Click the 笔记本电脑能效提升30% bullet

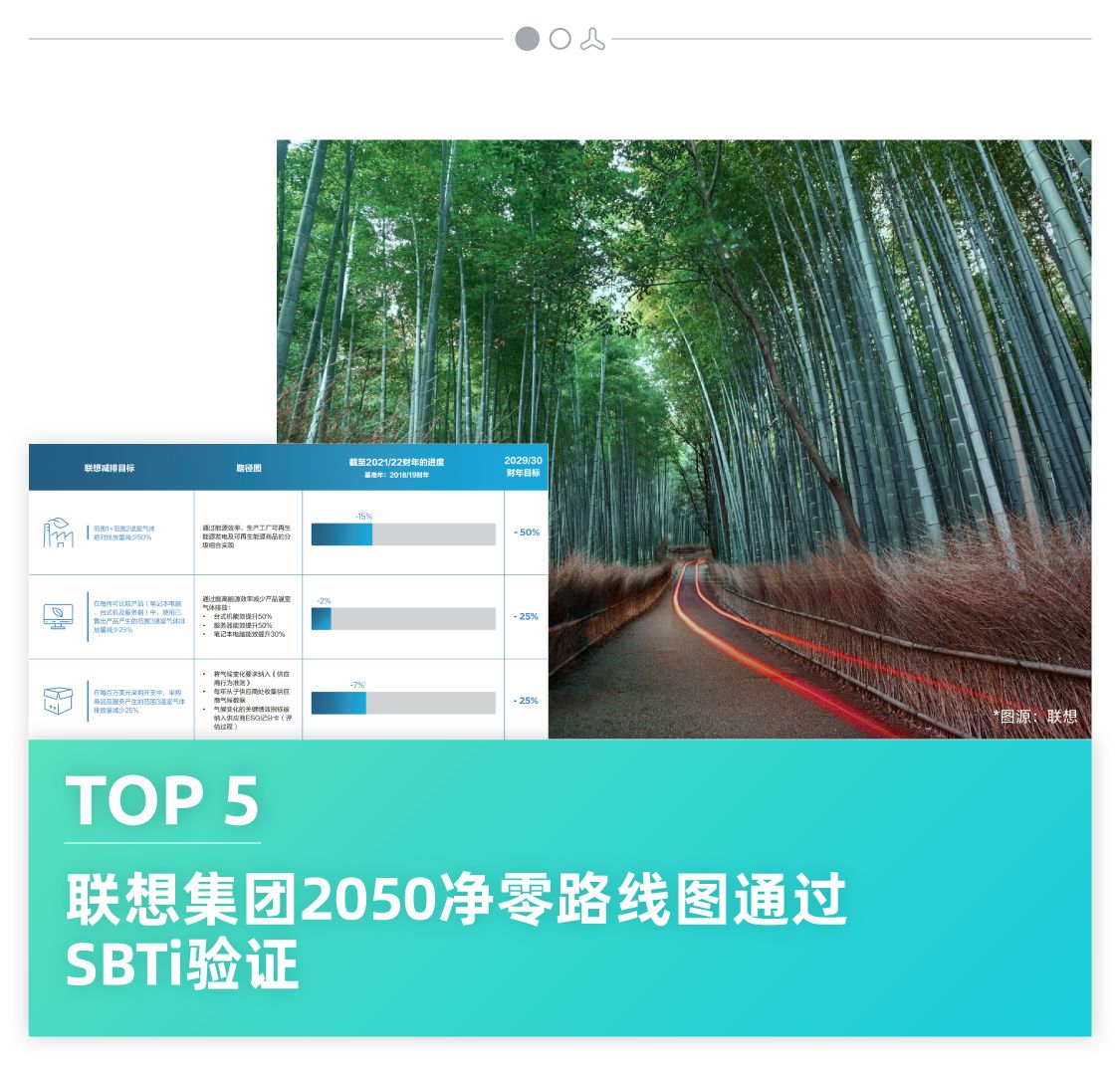249,634
